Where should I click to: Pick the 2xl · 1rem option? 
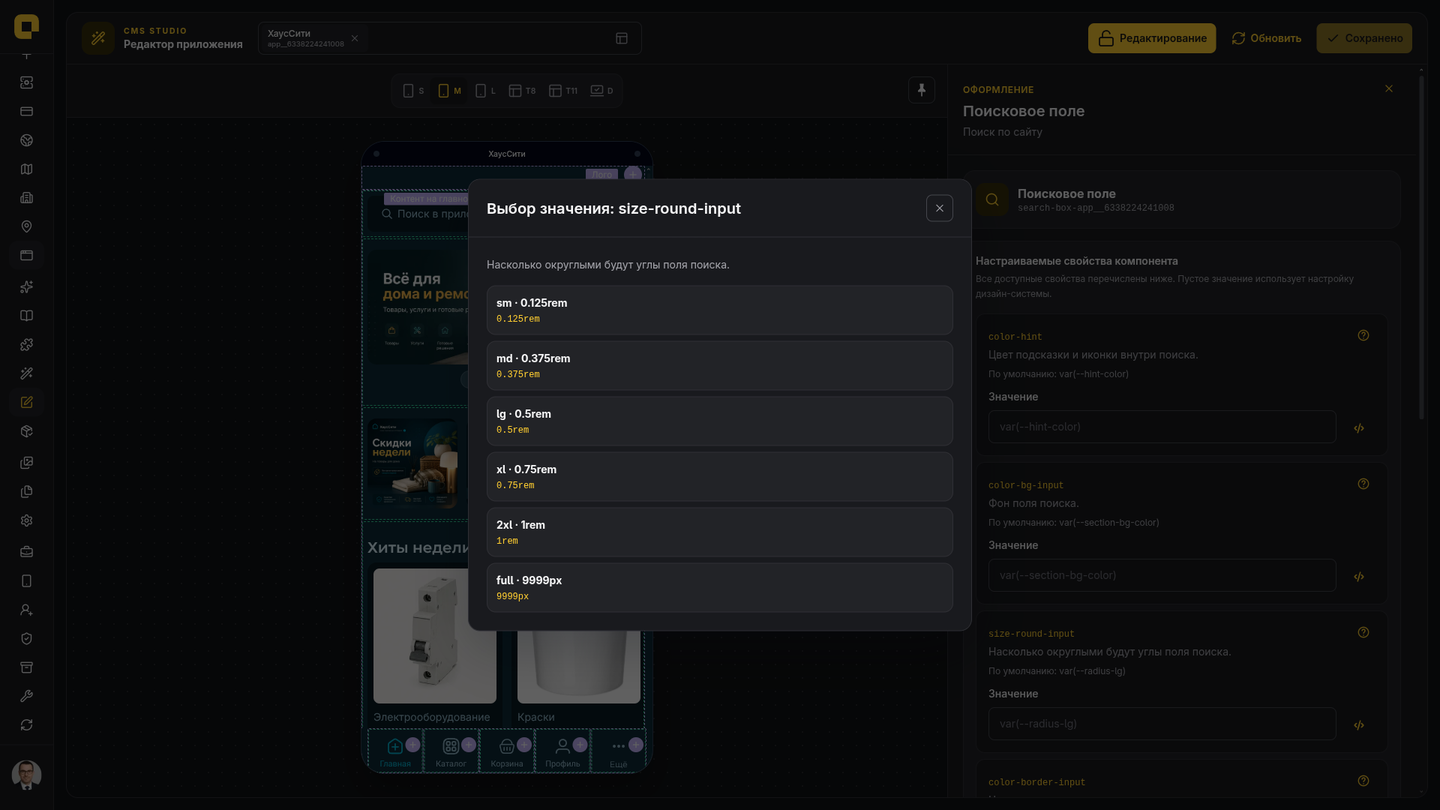click(x=720, y=532)
